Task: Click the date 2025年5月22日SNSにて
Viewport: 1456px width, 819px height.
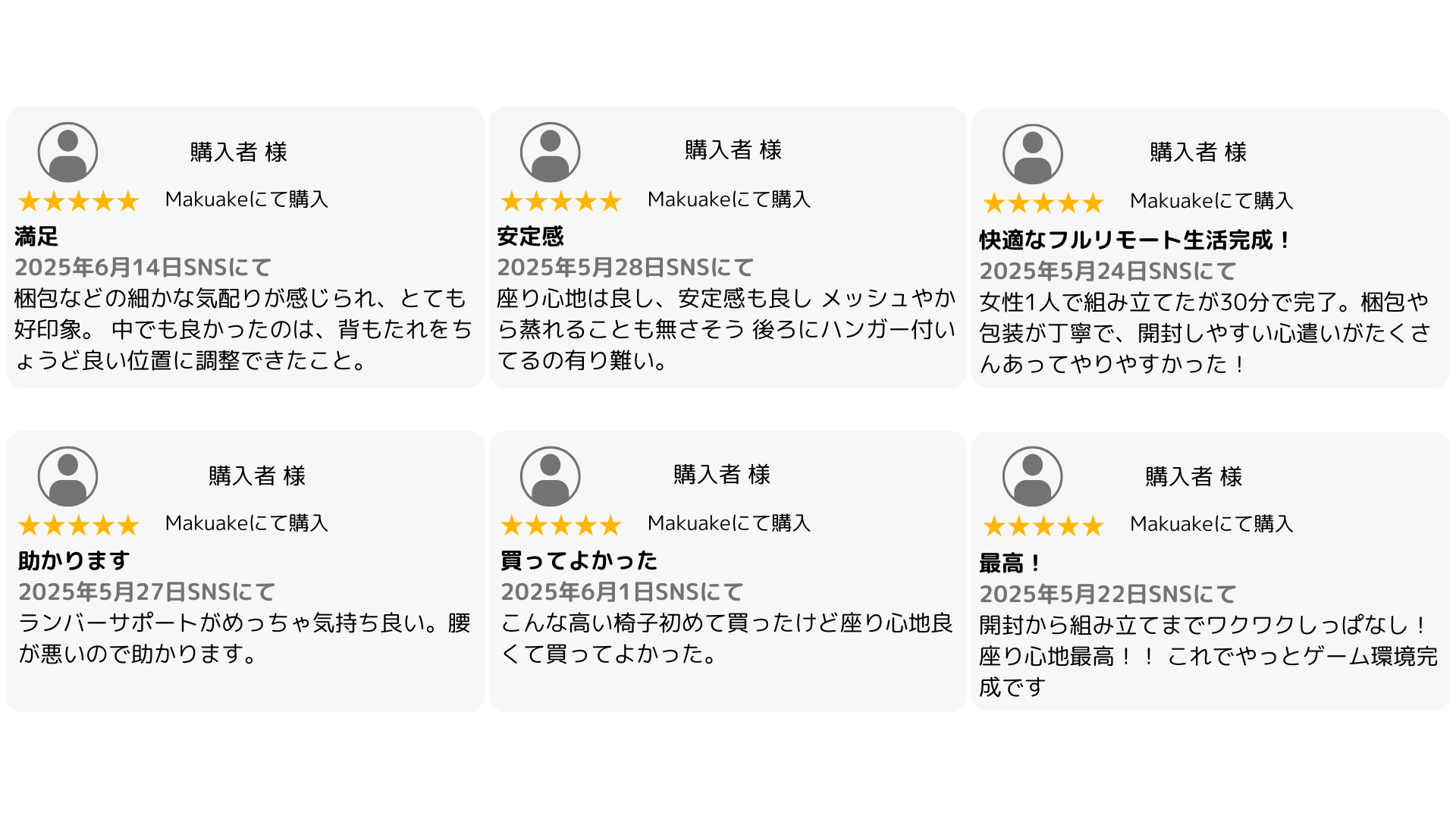Action: [1107, 594]
